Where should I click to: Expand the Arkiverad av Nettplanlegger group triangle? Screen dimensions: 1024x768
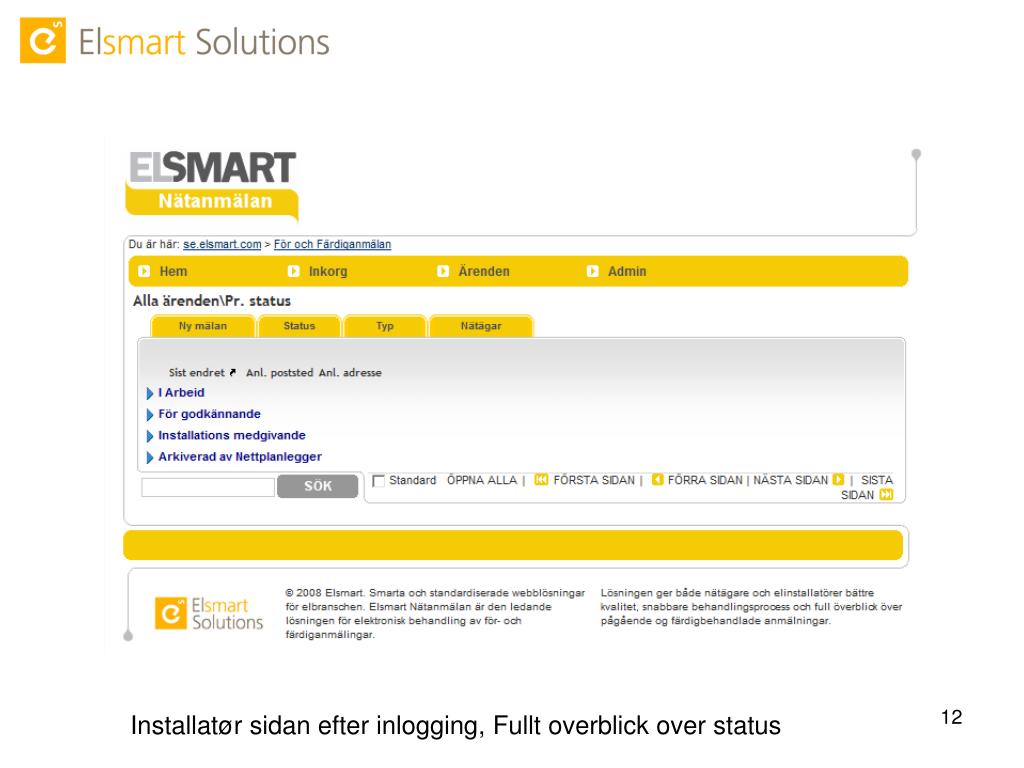click(x=150, y=458)
